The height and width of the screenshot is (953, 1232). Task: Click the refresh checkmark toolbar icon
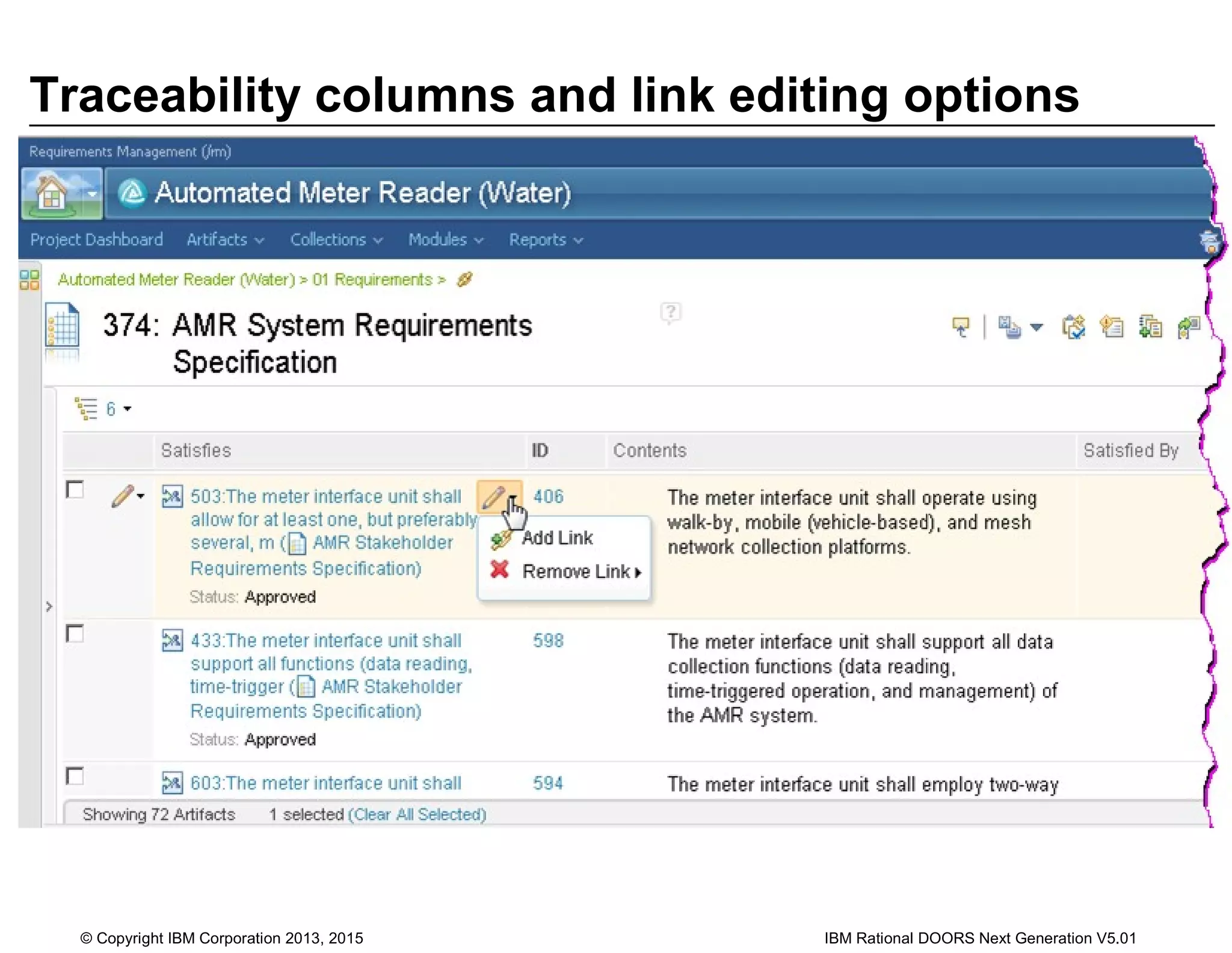tap(1074, 327)
